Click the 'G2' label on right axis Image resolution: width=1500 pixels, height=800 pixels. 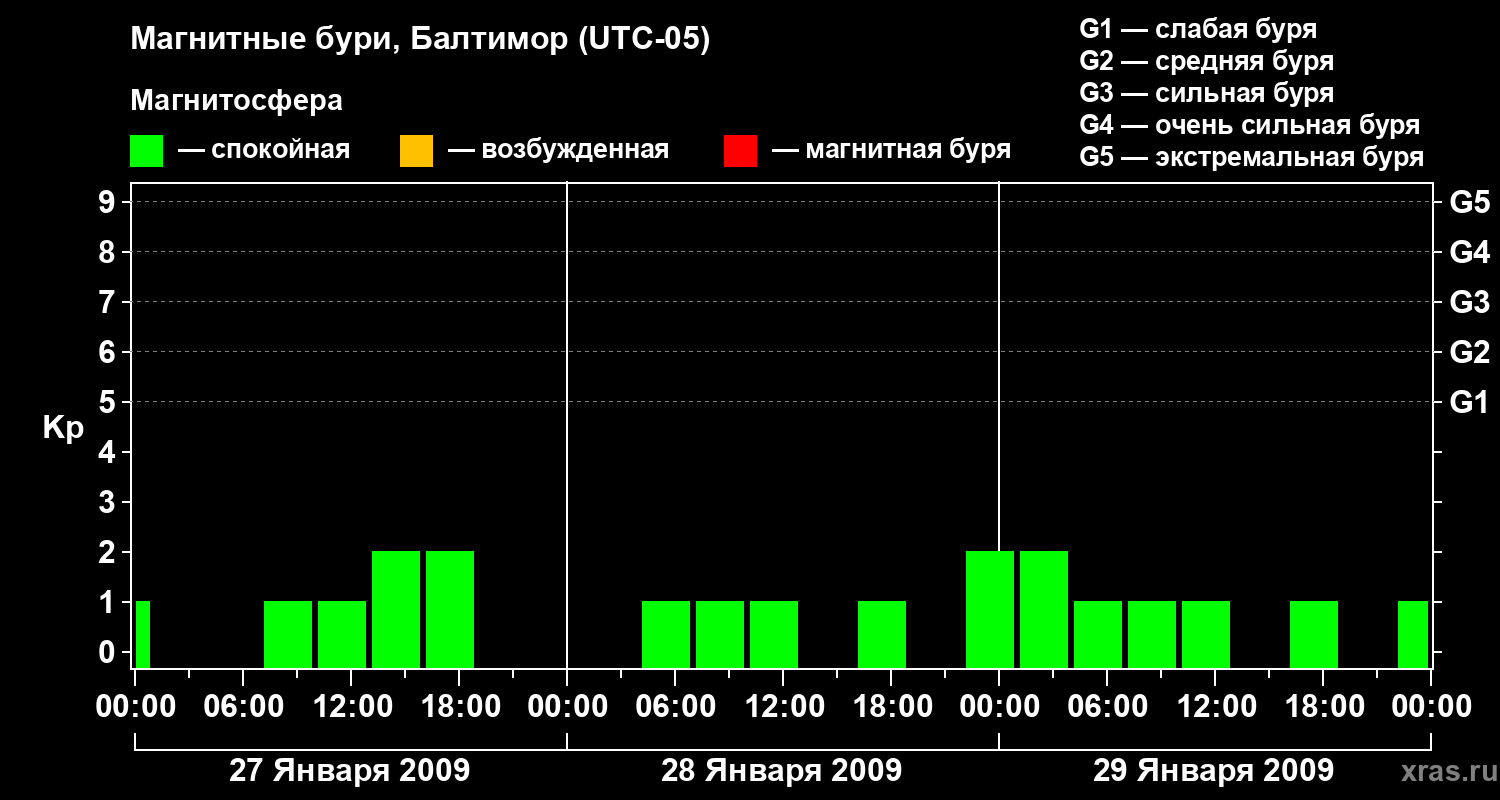pyautogui.click(x=1469, y=352)
